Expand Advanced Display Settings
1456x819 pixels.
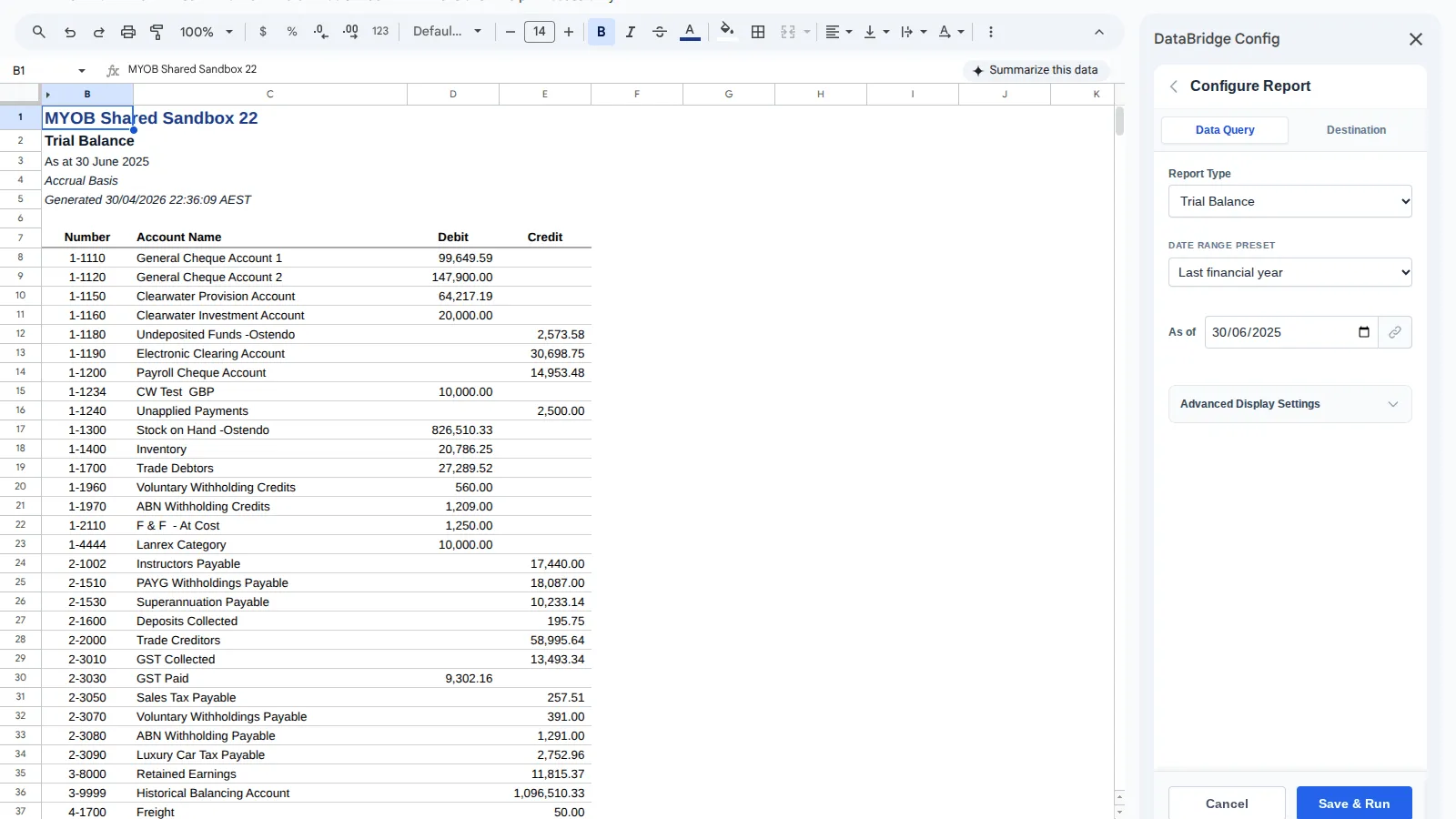pyautogui.click(x=1290, y=404)
